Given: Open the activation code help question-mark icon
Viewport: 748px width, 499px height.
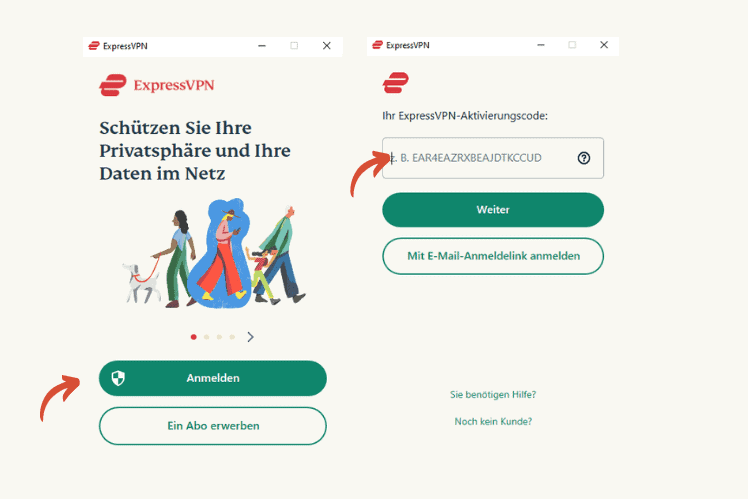Looking at the screenshot, I should [x=584, y=158].
